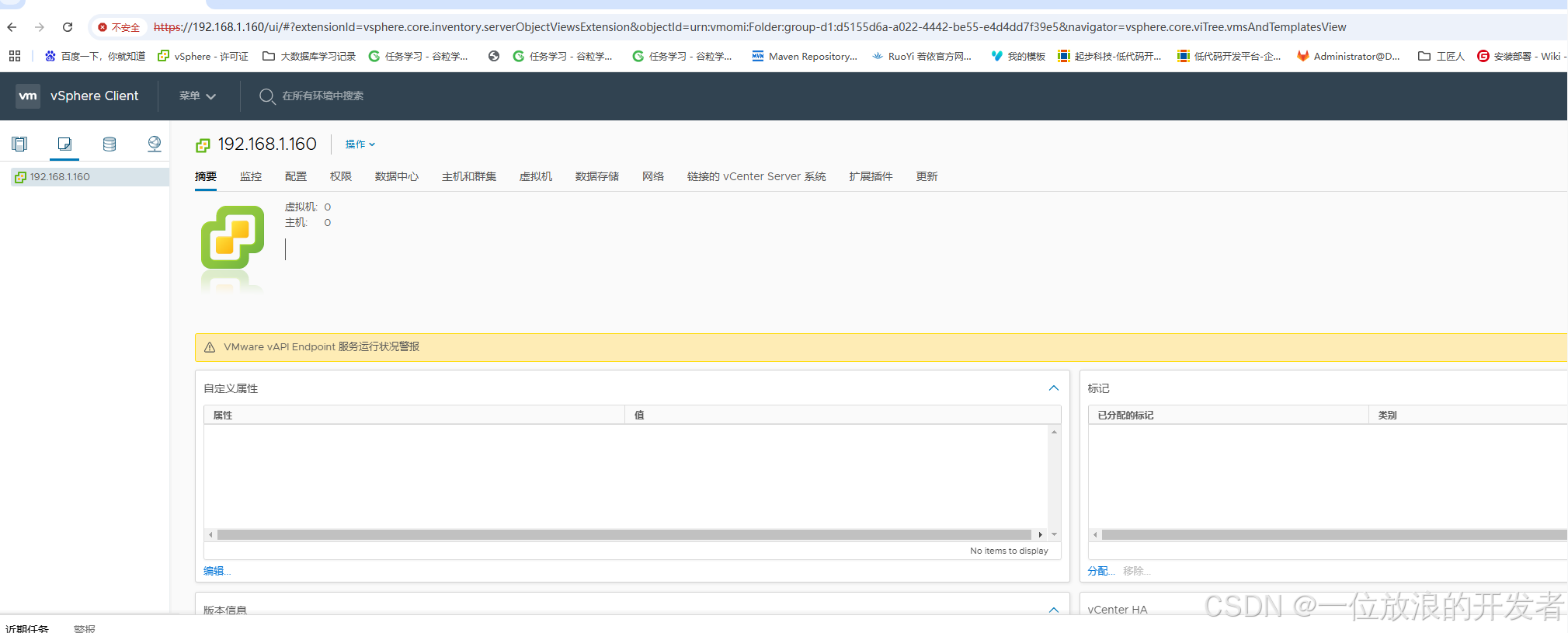Open Hosts and Clusters navigator icon
1568x633 pixels.
[x=19, y=144]
